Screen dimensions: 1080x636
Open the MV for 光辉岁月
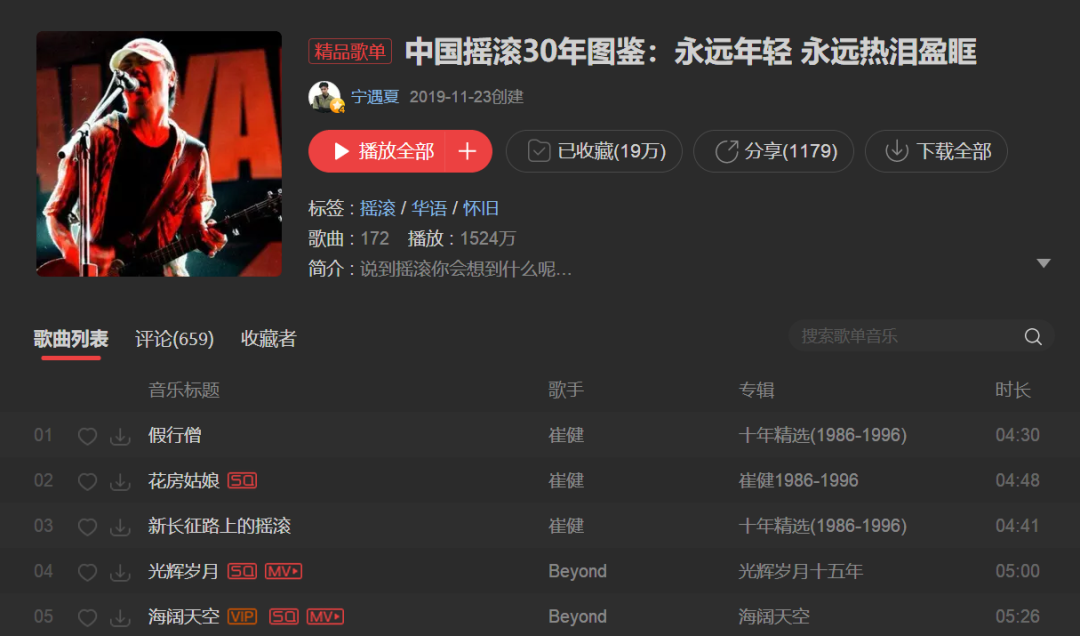284,571
